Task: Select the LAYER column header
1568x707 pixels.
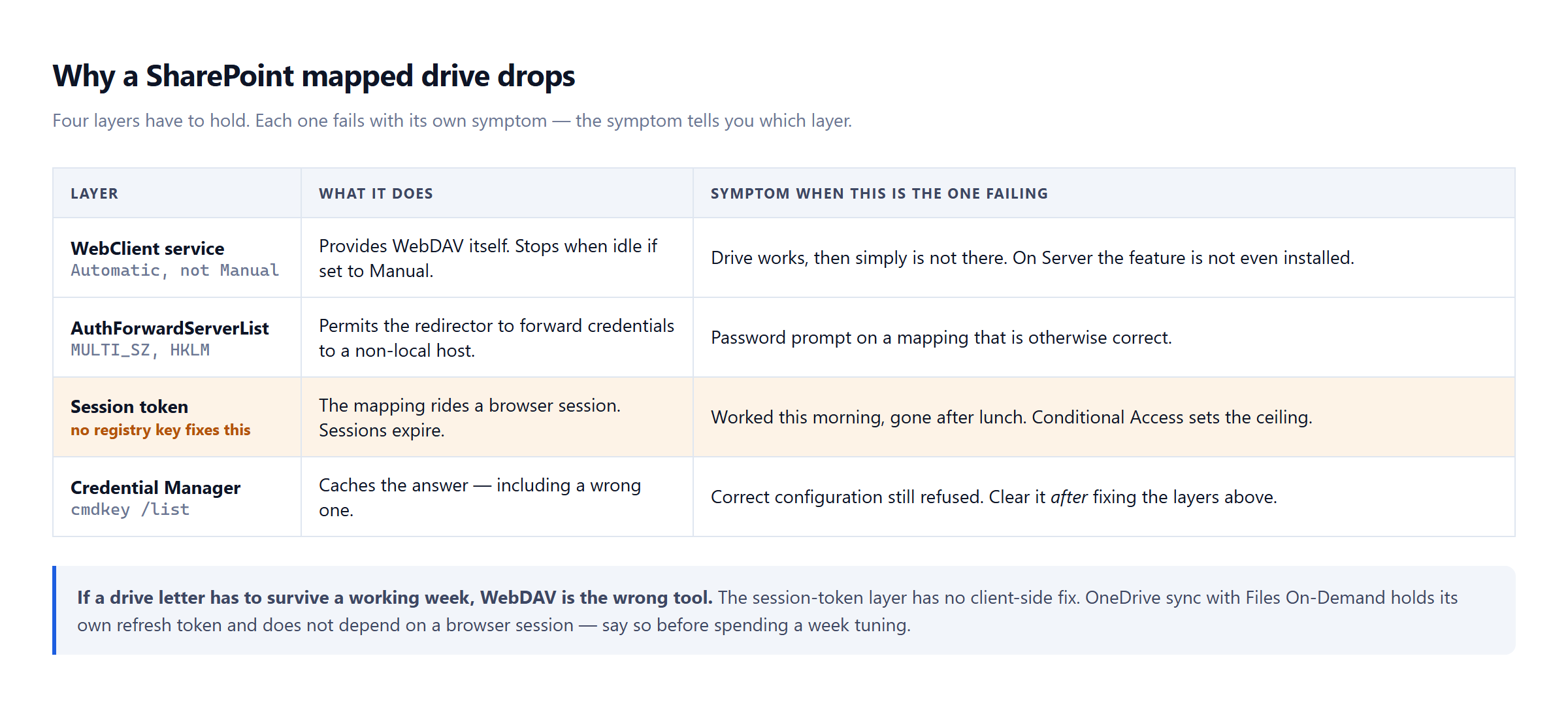Action: tap(94, 193)
